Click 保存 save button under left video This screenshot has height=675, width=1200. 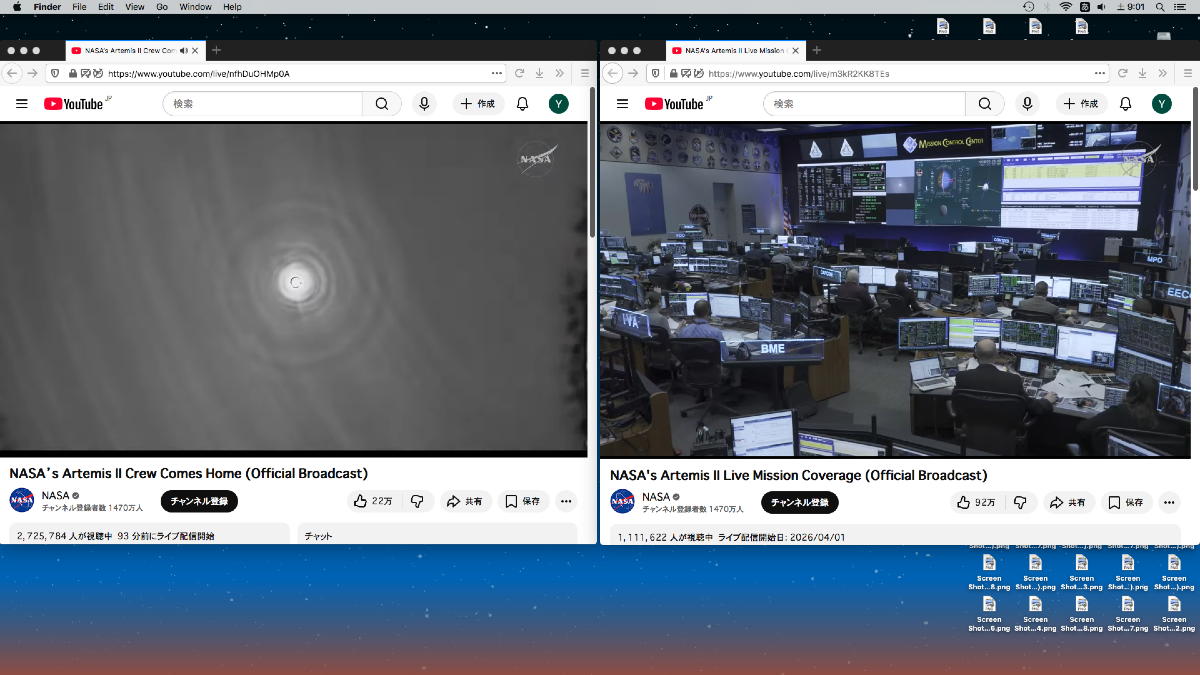point(523,501)
